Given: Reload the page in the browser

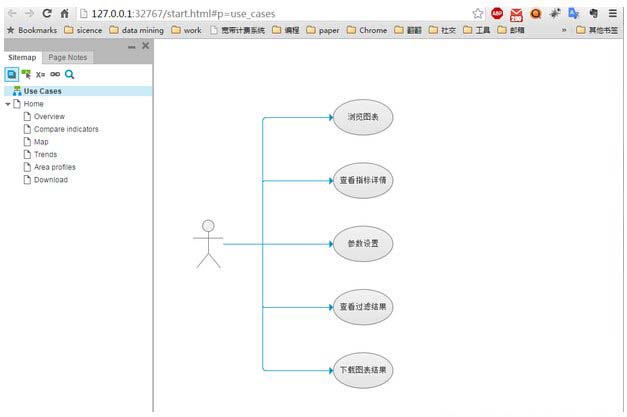Looking at the screenshot, I should [46, 14].
